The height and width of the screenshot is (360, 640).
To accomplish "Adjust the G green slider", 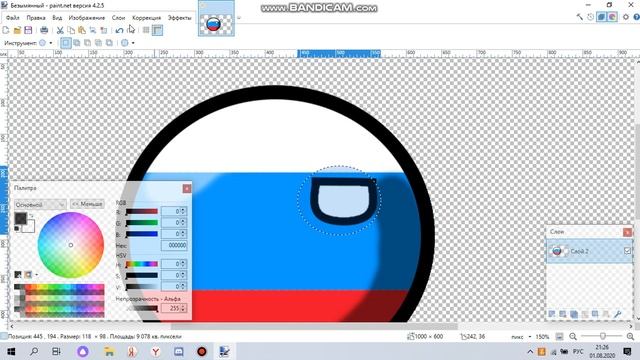I will [x=142, y=222].
